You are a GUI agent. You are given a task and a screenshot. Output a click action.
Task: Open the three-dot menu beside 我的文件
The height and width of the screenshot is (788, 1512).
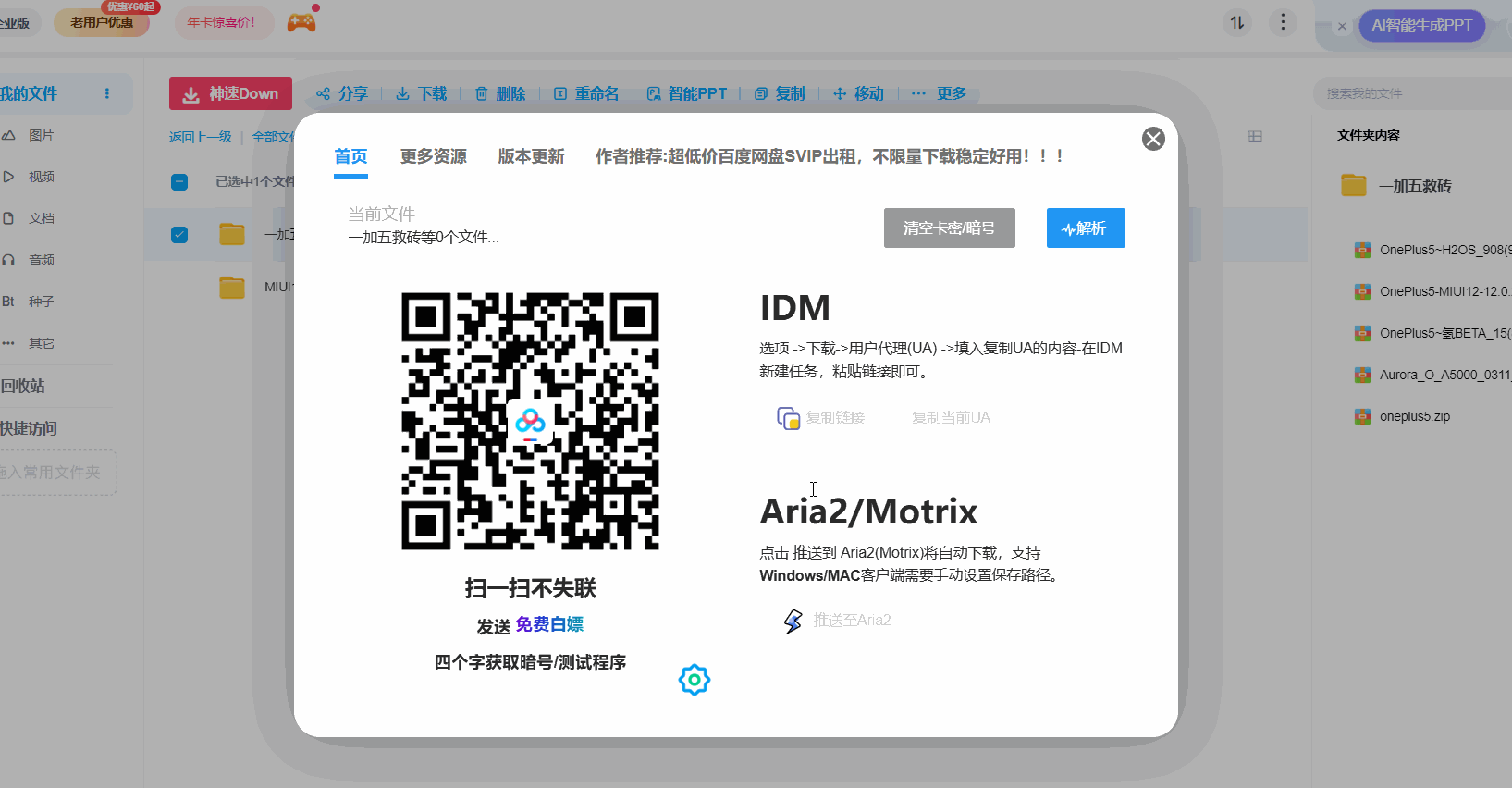[107, 93]
